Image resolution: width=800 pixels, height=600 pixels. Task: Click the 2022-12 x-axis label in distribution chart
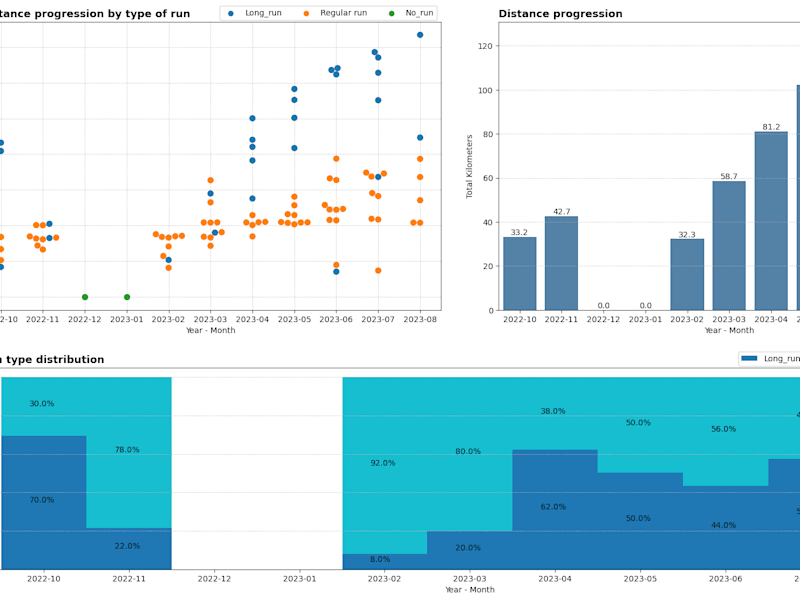pyautogui.click(x=214, y=579)
